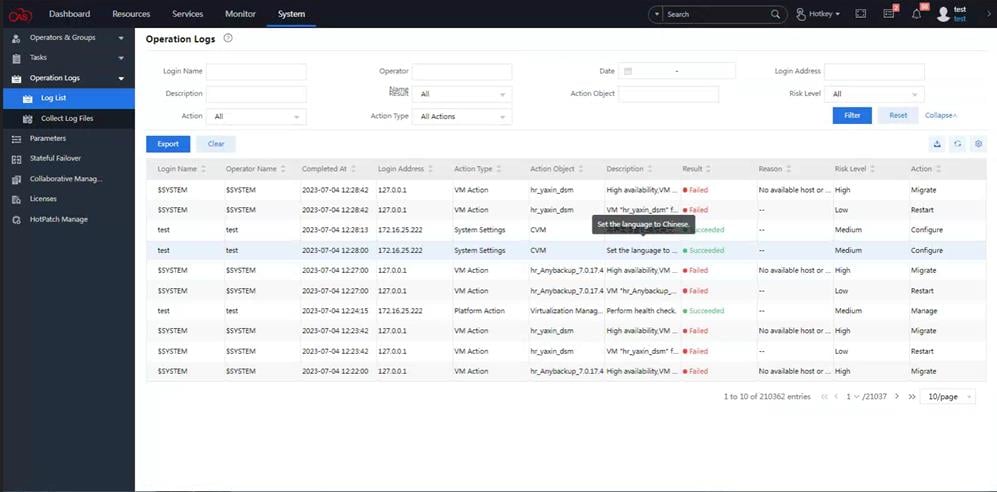Image resolution: width=997 pixels, height=492 pixels.
Task: Click the Collapse link
Action: (941, 116)
